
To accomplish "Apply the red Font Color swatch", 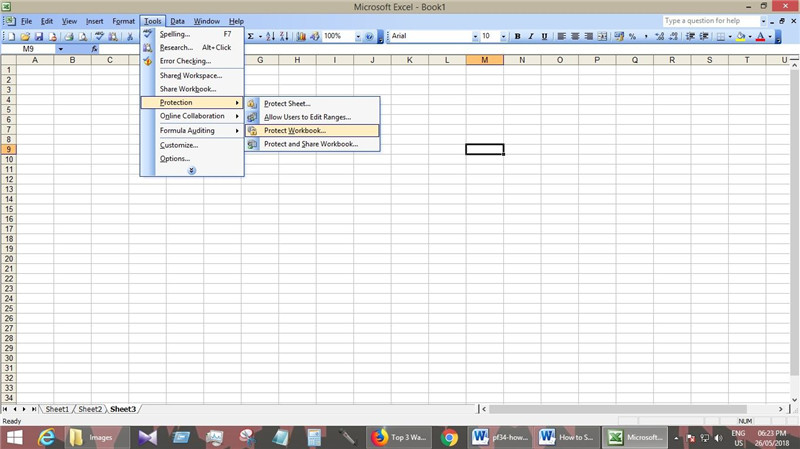I will pyautogui.click(x=760, y=36).
